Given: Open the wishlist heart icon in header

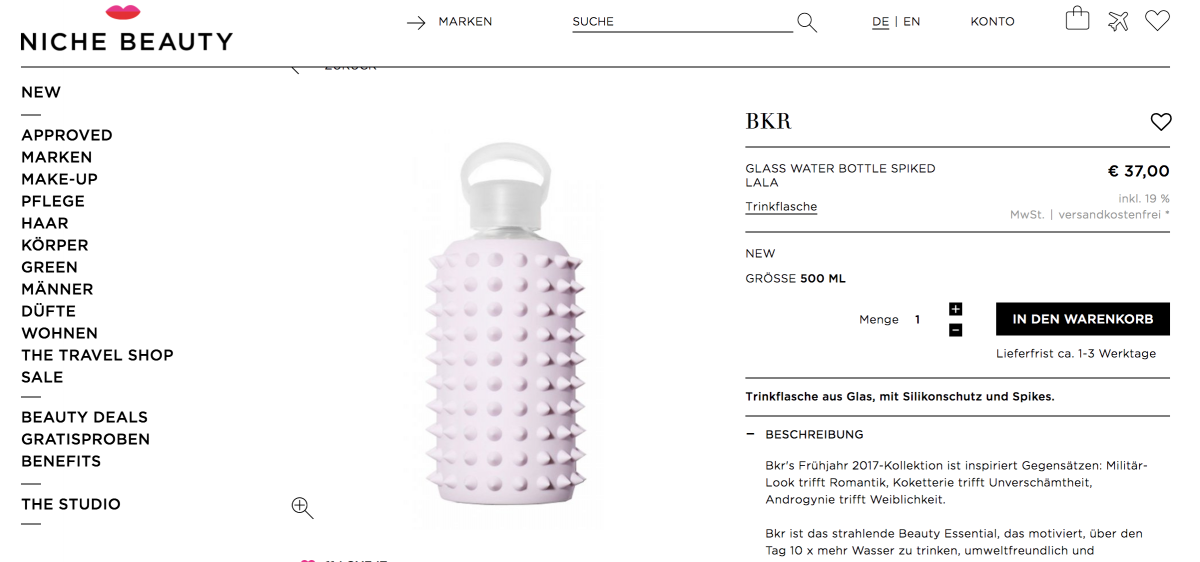Looking at the screenshot, I should 1158,21.
